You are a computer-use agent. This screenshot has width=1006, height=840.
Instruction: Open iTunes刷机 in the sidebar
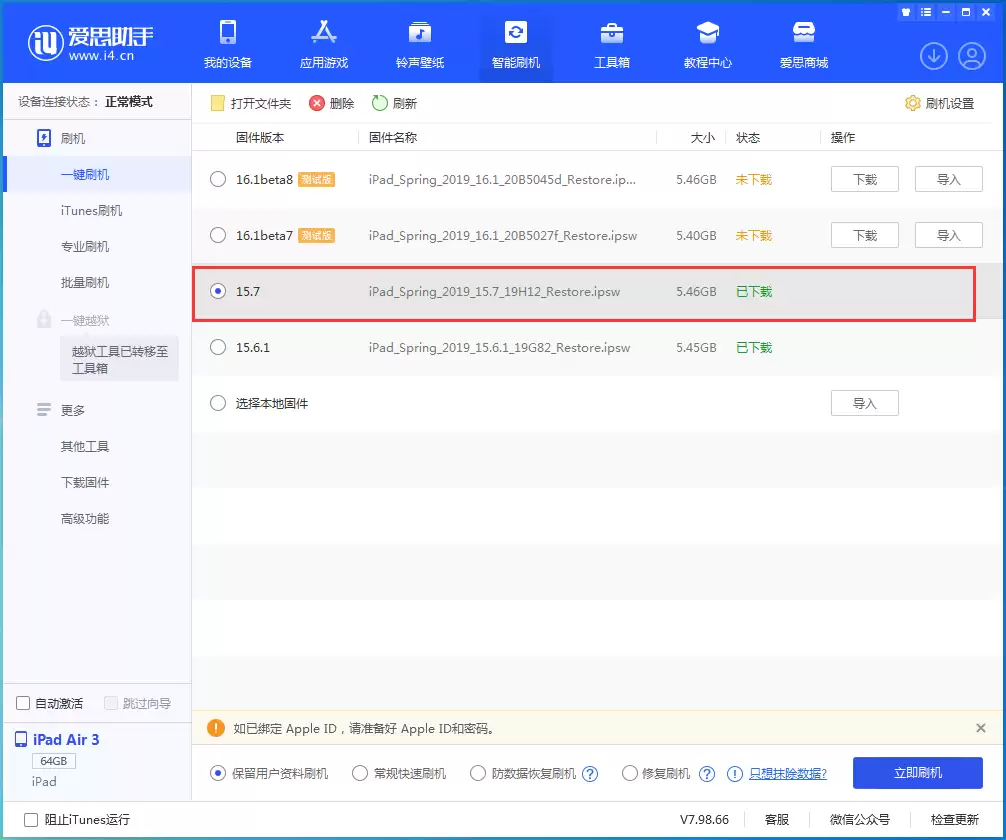[x=92, y=210]
